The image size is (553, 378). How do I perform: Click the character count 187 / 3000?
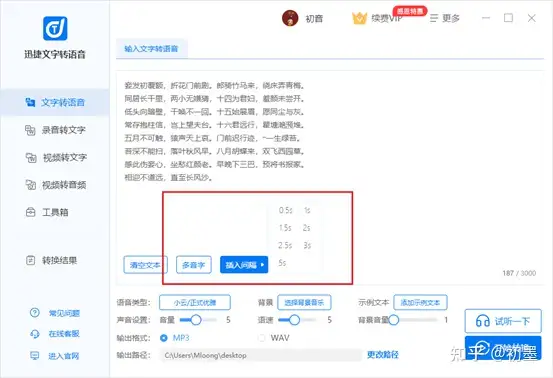click(519, 273)
